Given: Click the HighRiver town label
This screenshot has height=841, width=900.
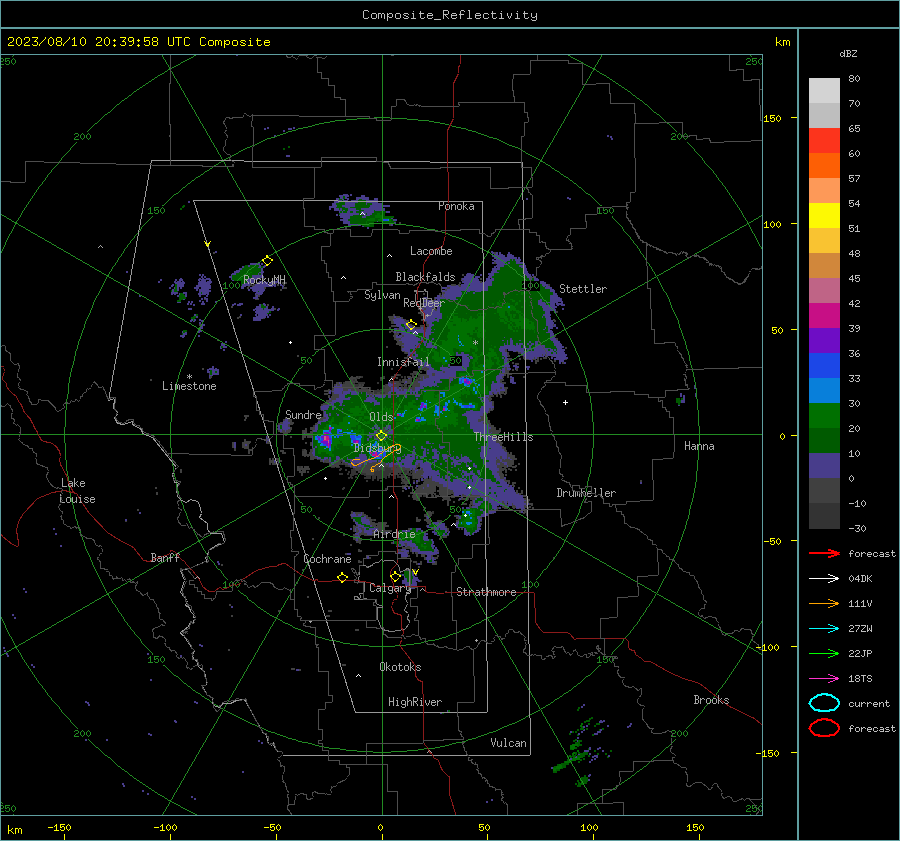Looking at the screenshot, I should point(415,702).
